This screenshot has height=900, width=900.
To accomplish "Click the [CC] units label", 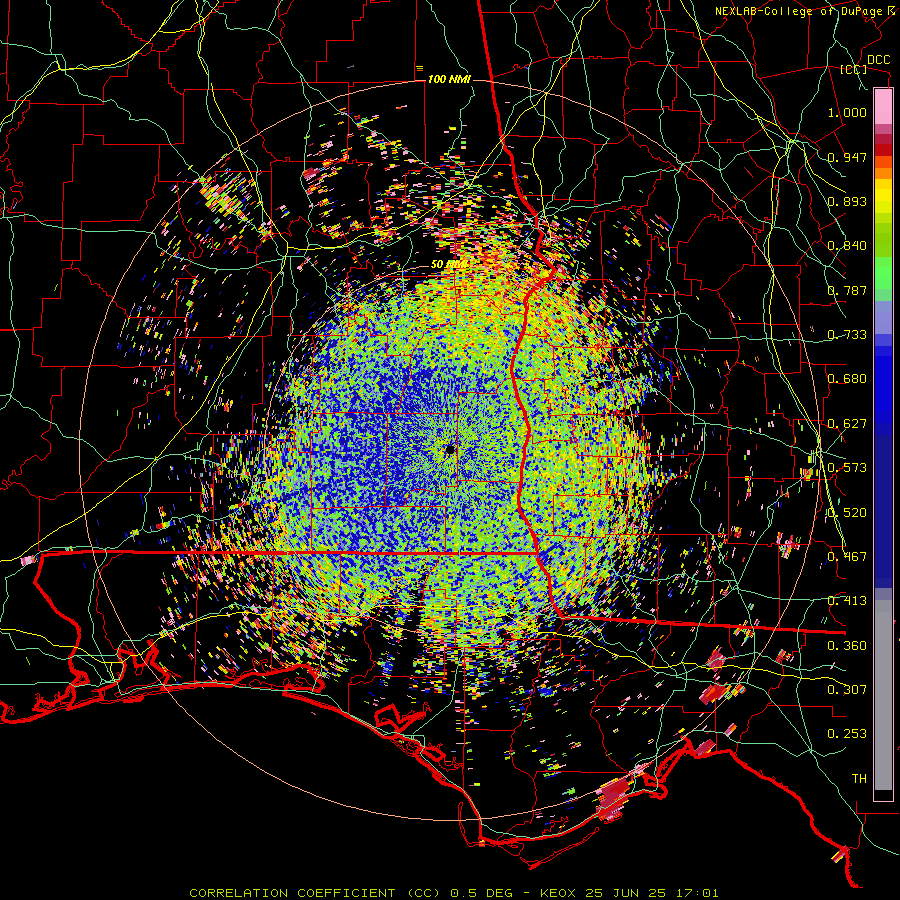I will coord(854,69).
